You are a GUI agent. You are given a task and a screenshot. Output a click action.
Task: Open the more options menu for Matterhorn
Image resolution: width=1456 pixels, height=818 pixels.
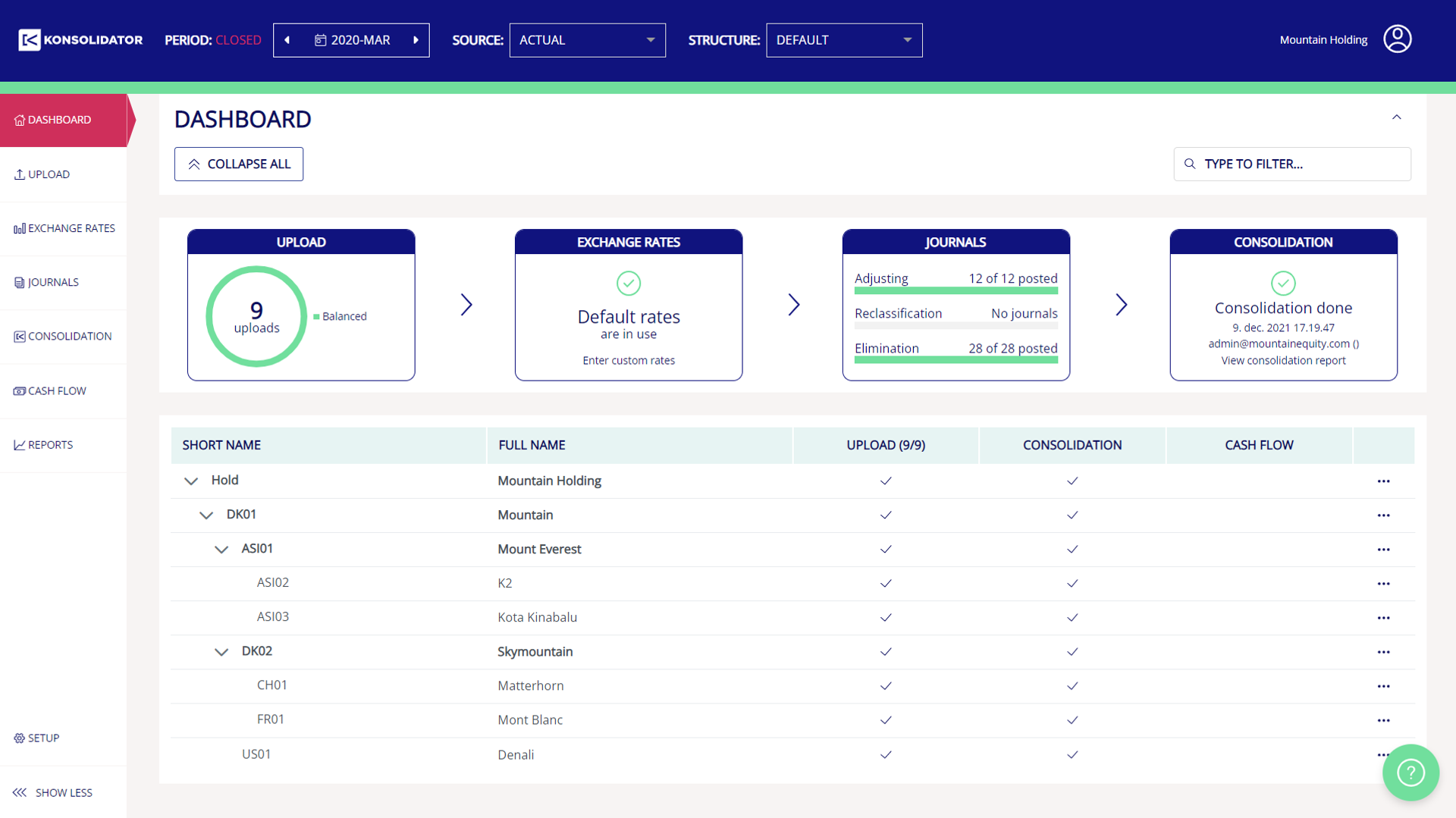coord(1383,686)
